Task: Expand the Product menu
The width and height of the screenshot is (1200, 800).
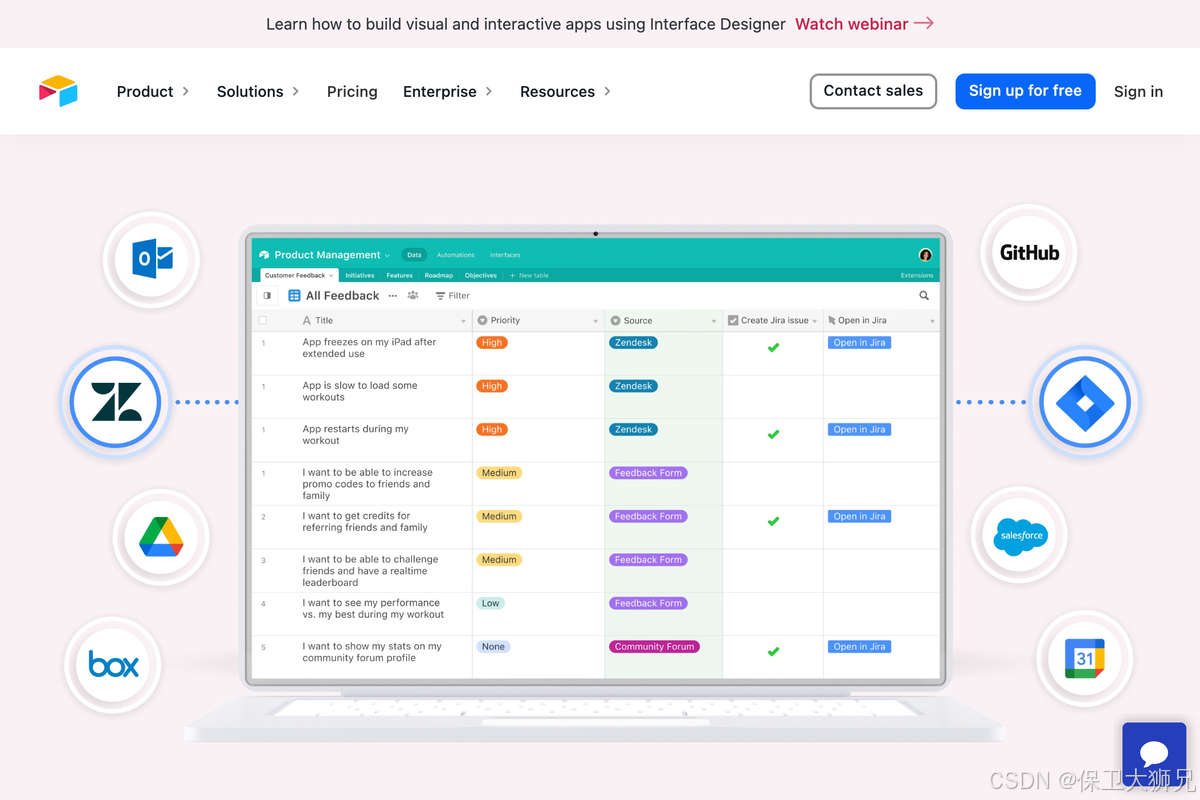Action: 153,91
